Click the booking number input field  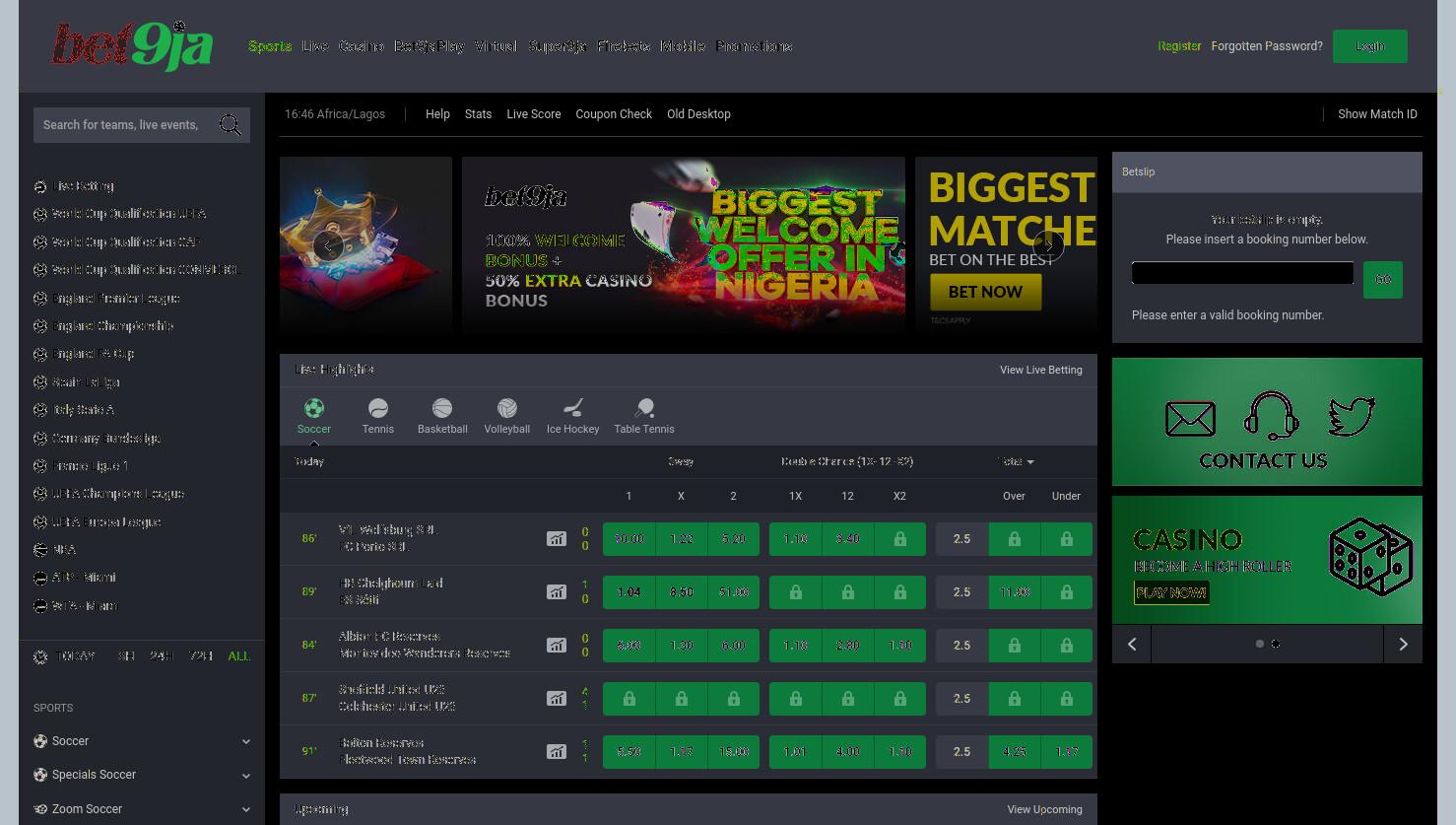point(1242,273)
